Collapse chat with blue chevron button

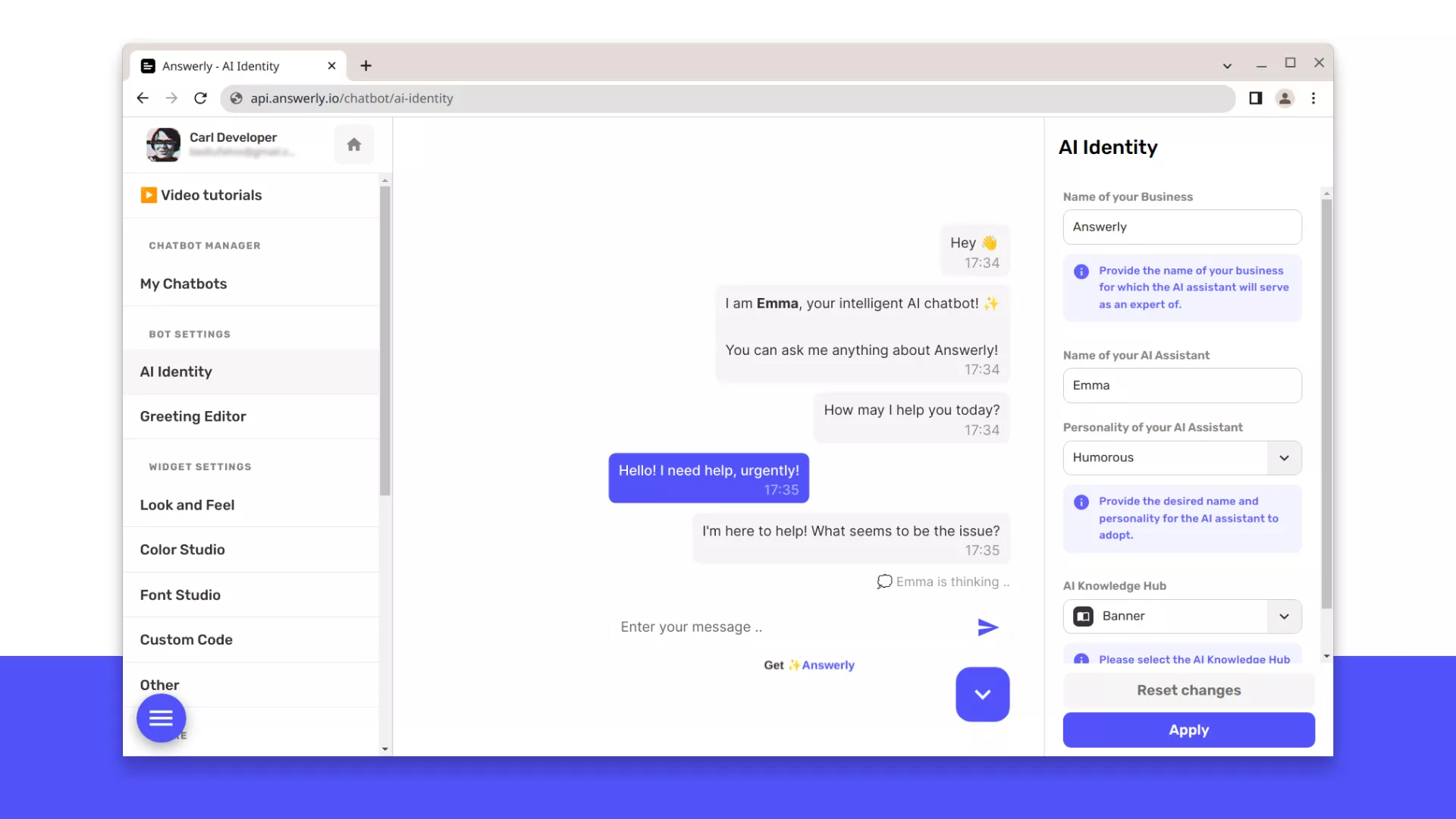coord(982,694)
